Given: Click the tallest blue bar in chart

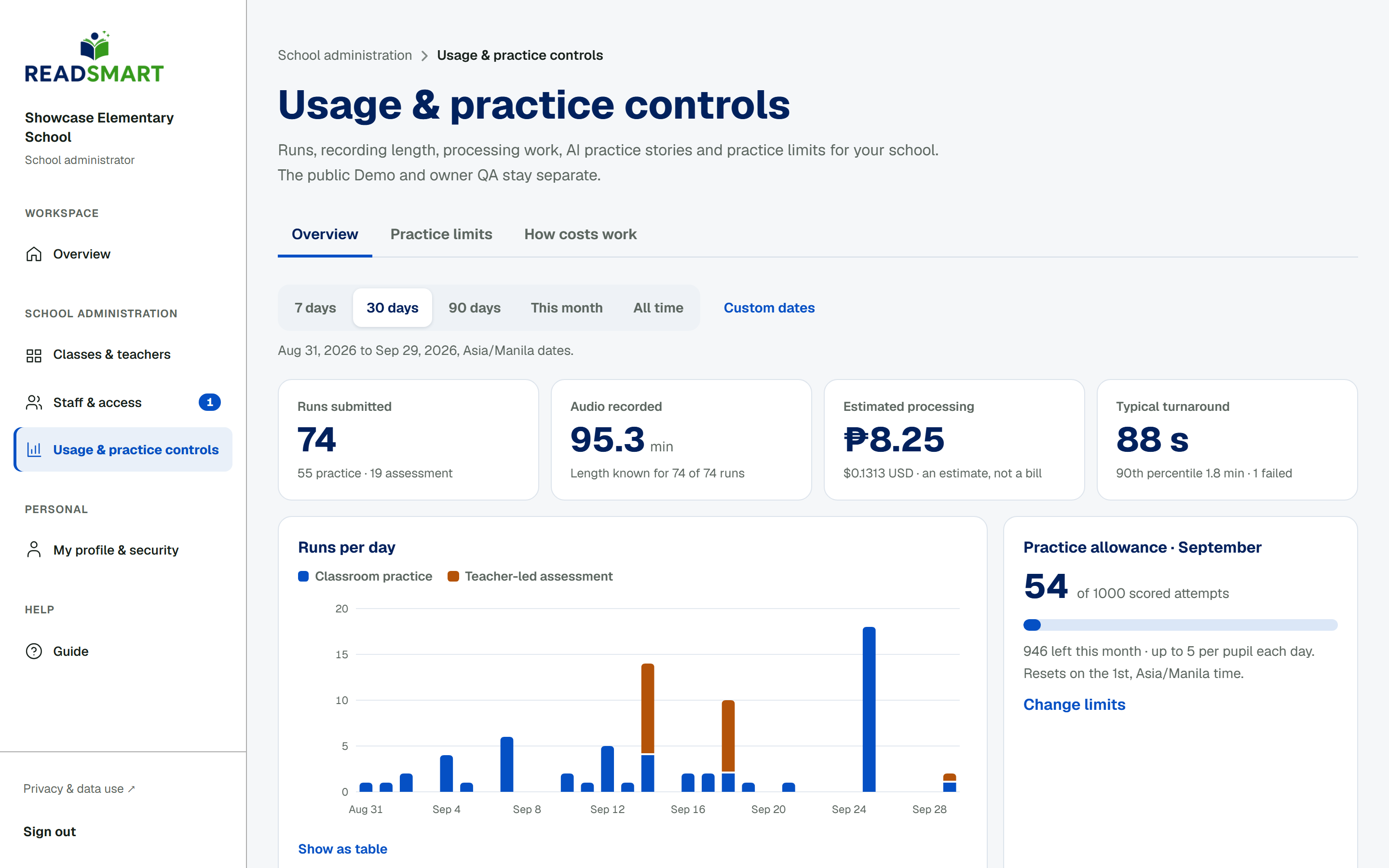Looking at the screenshot, I should coord(869,709).
